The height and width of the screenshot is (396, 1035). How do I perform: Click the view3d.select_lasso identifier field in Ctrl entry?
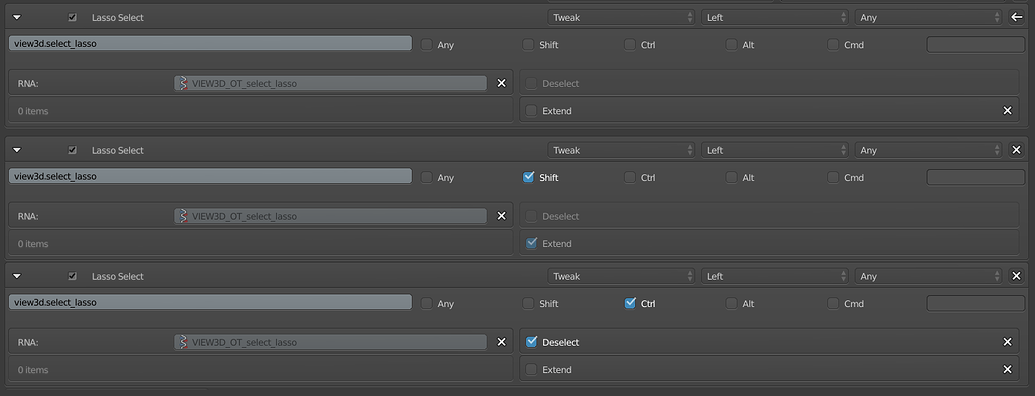[x=211, y=302]
